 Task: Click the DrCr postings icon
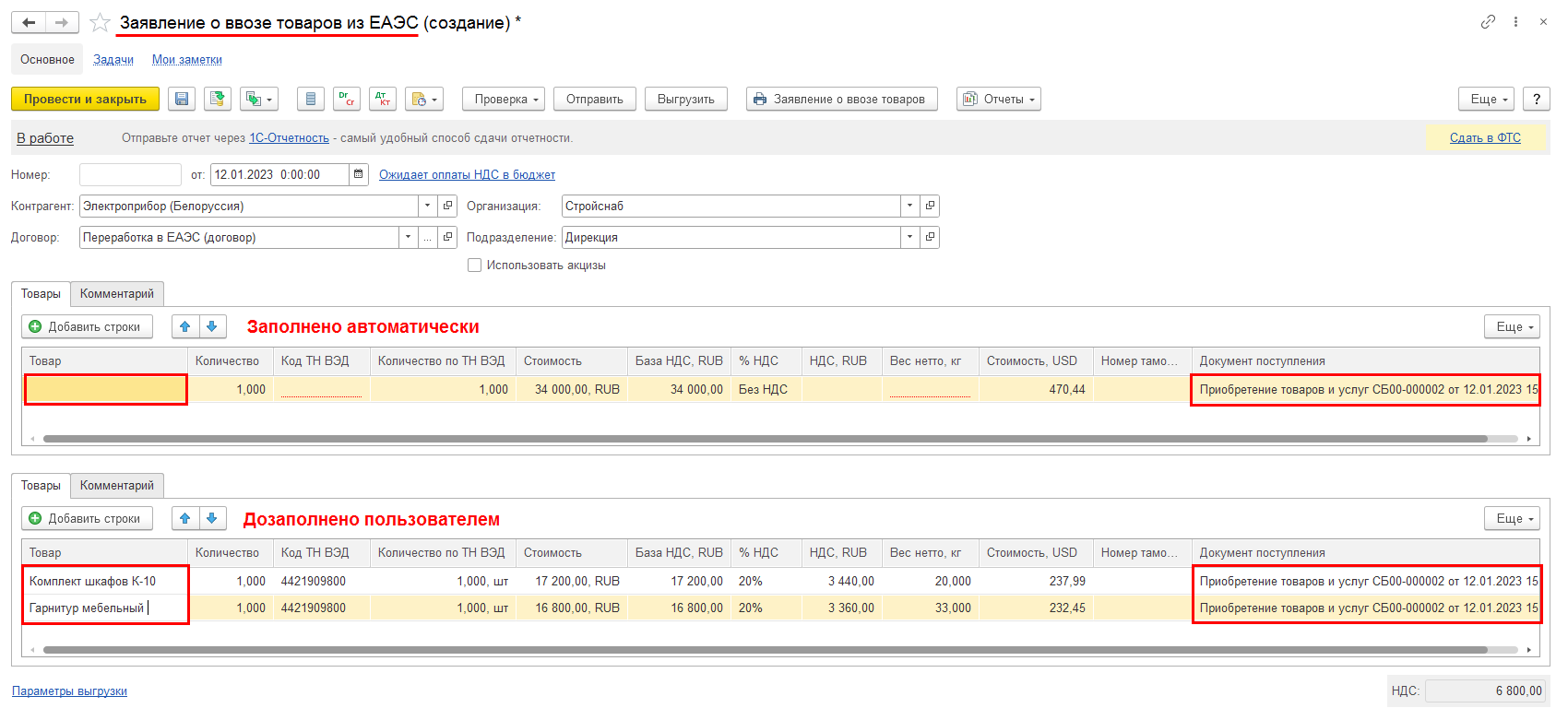pos(347,99)
